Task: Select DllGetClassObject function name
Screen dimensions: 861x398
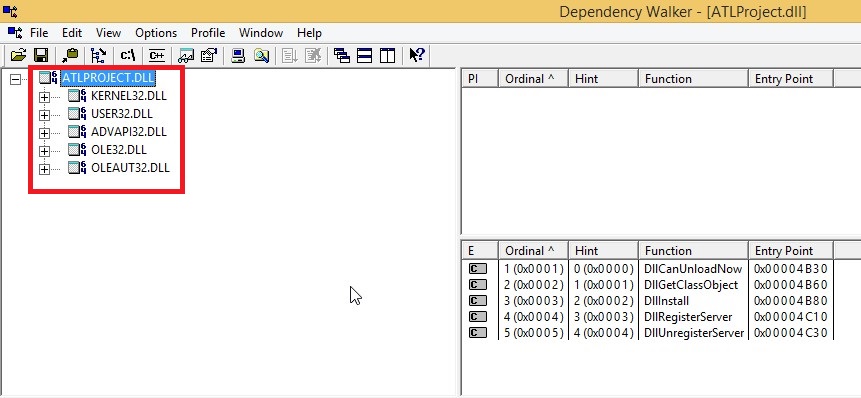Action: [691, 285]
